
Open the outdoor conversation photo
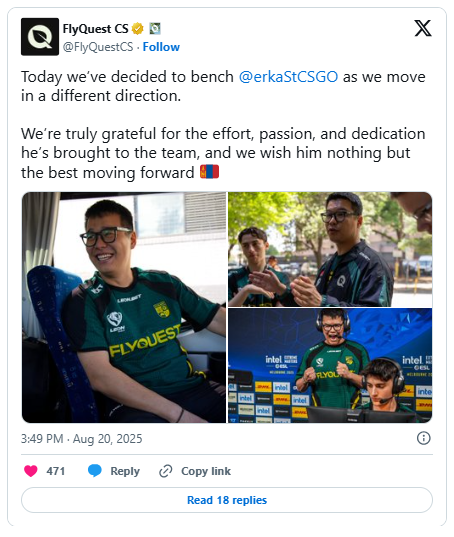pos(330,249)
